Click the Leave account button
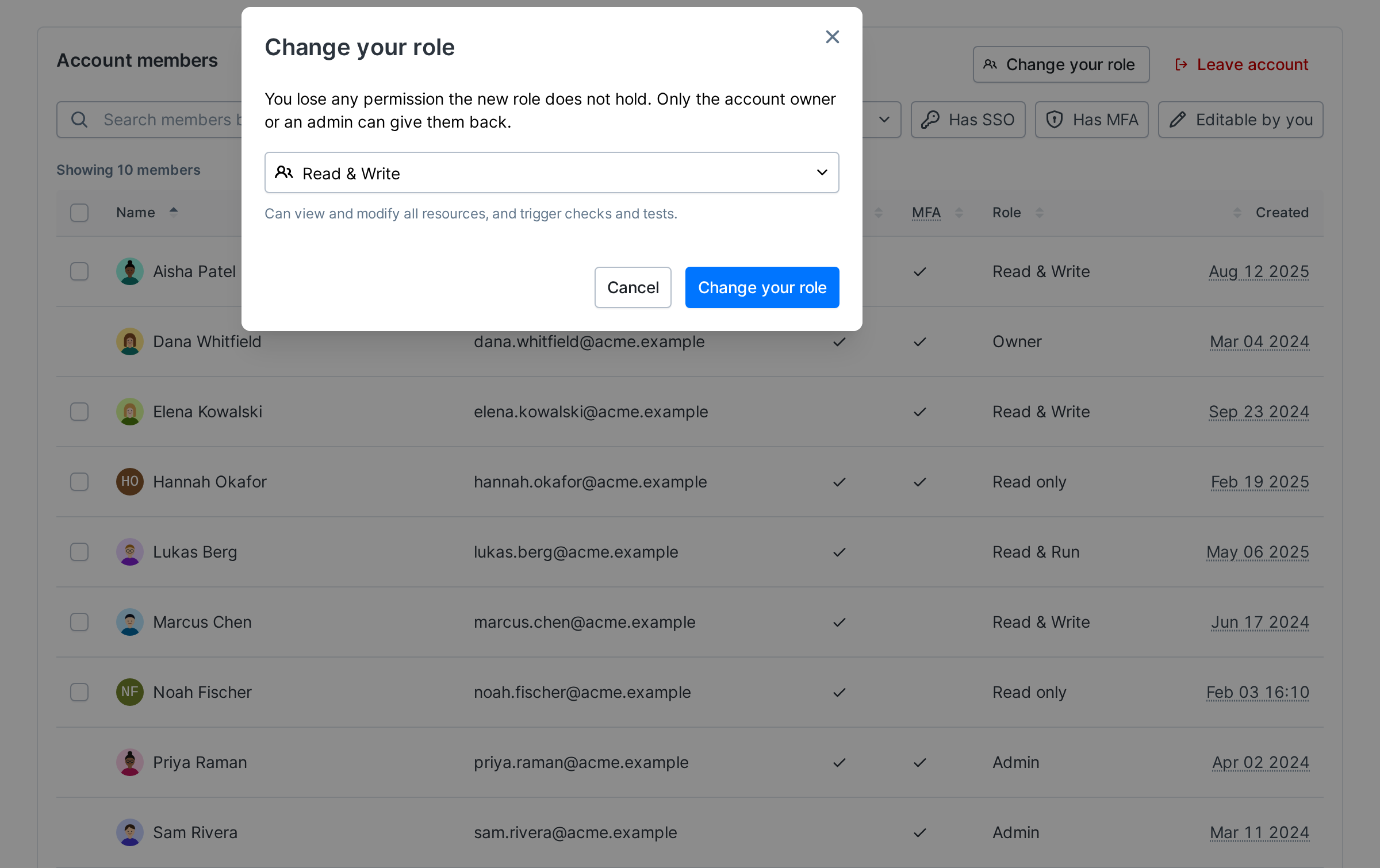The height and width of the screenshot is (868, 1380). [1241, 64]
